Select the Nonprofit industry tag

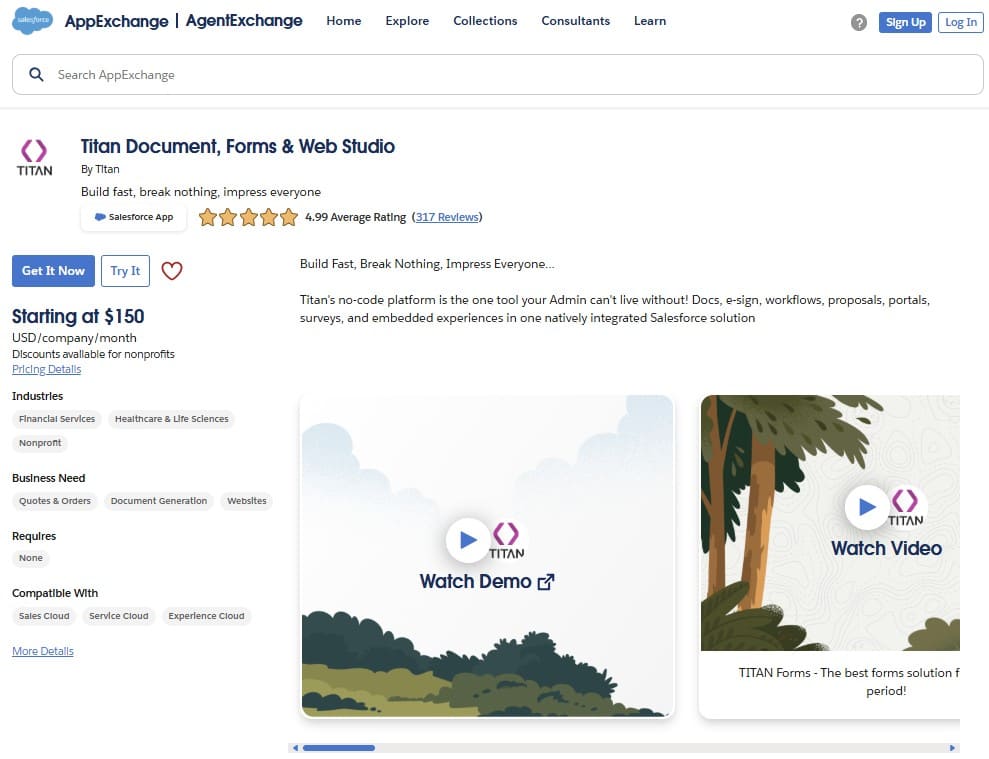click(40, 443)
